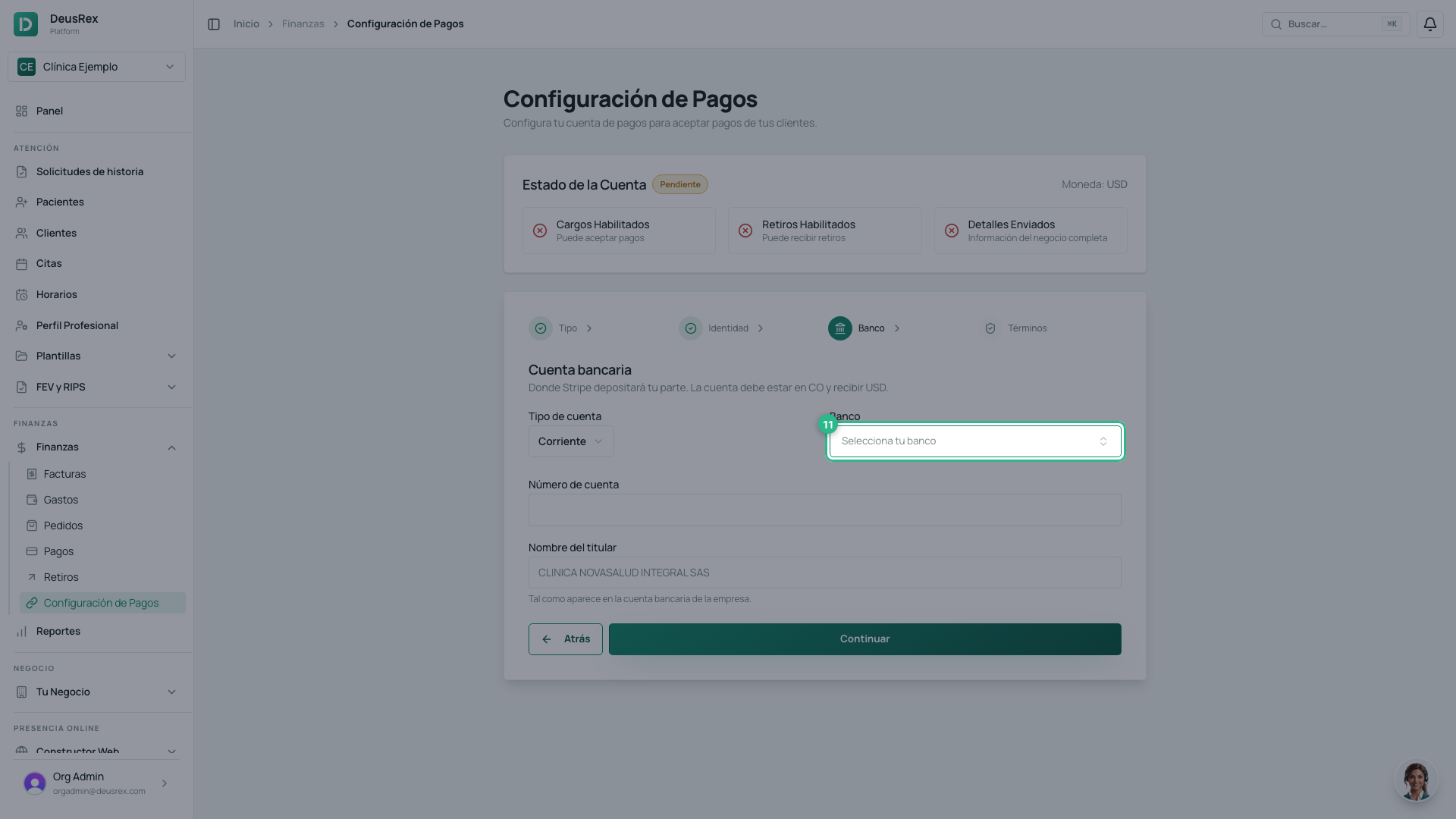The image size is (1456, 819).
Task: Focus the Número de cuenta field
Action: tap(824, 510)
